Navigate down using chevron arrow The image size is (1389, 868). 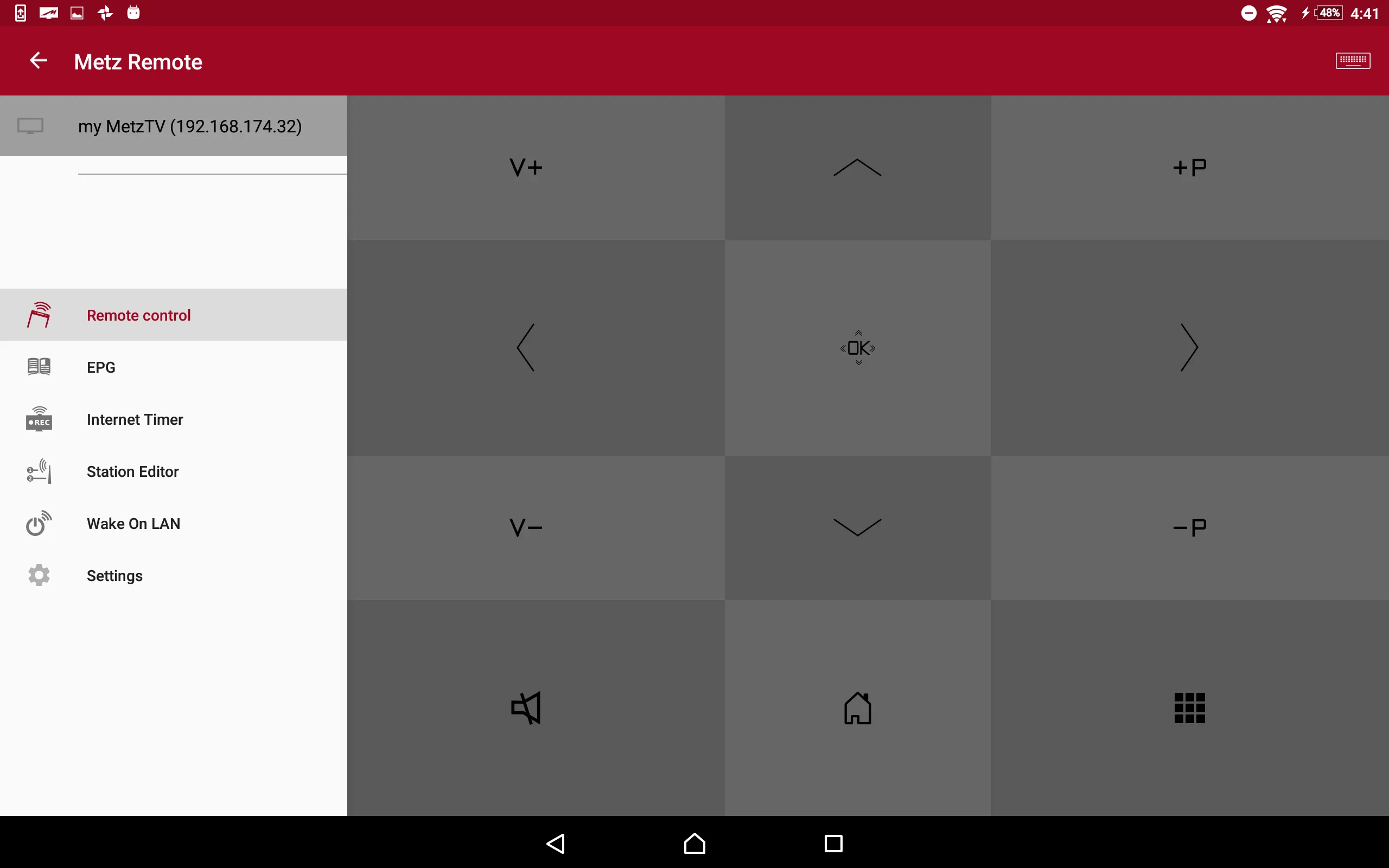tap(857, 527)
